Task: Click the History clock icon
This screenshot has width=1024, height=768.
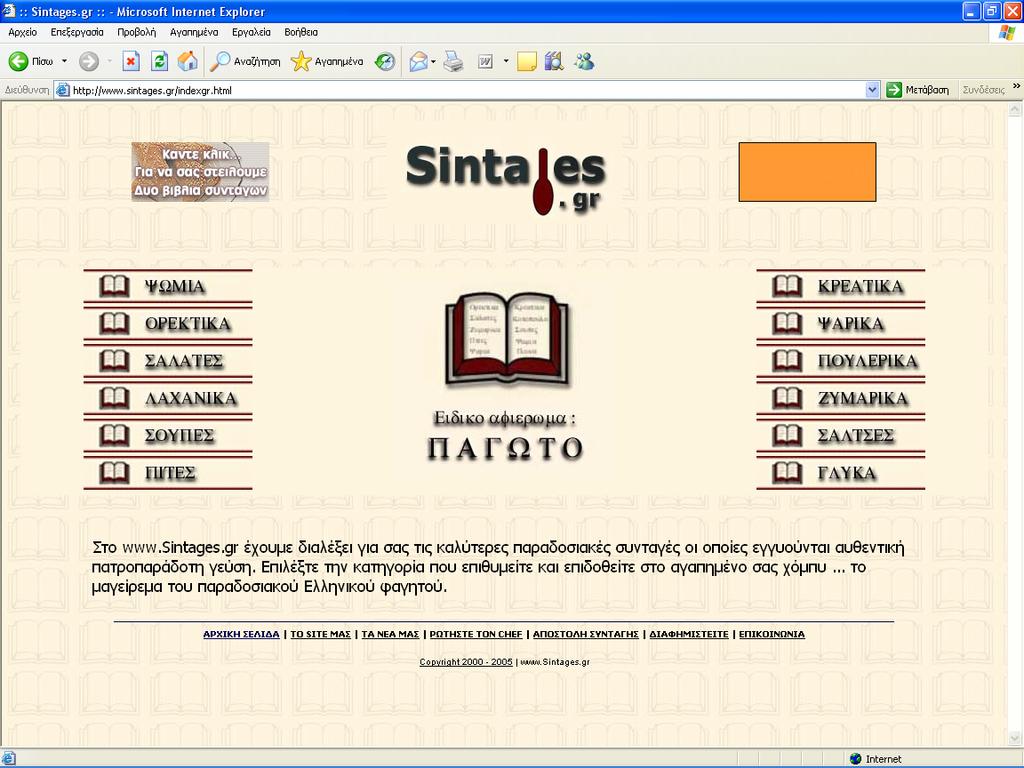Action: click(385, 61)
